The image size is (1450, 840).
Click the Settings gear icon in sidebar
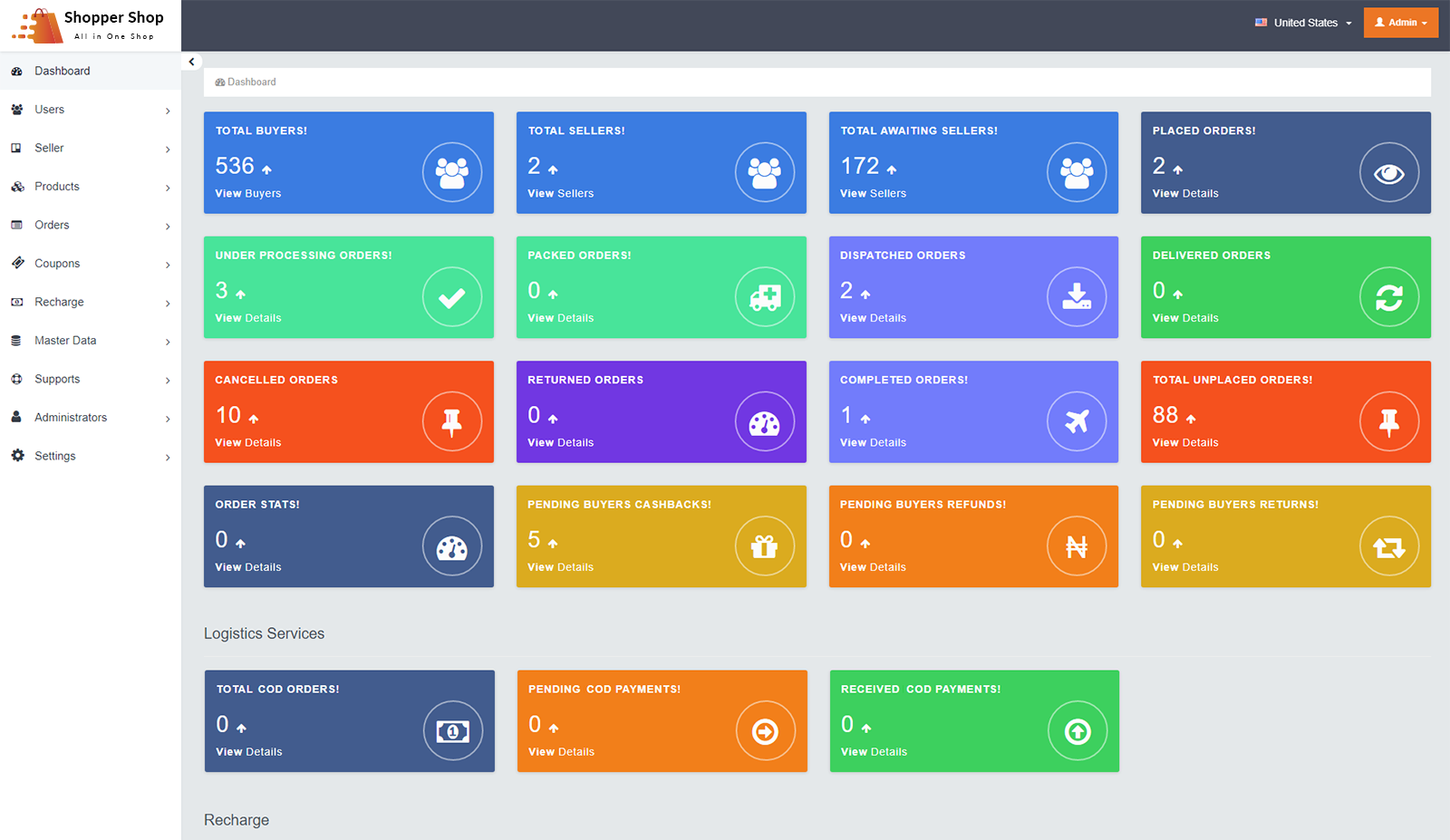click(17, 456)
